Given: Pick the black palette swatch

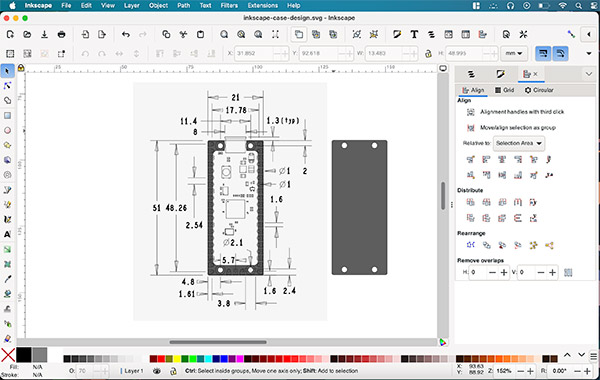Looking at the screenshot, I should pos(23,355).
